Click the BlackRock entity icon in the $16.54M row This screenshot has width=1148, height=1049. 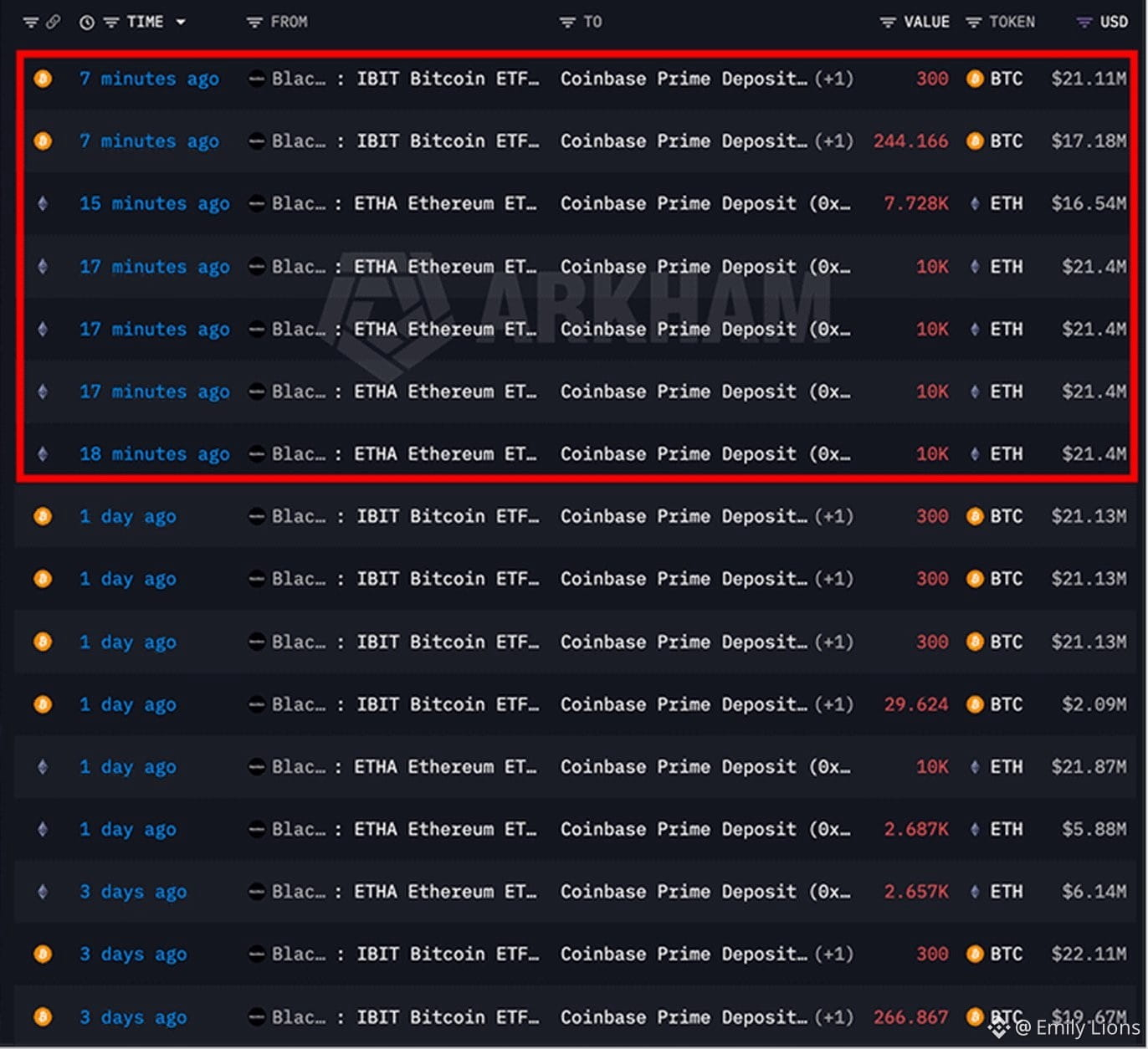pos(257,203)
